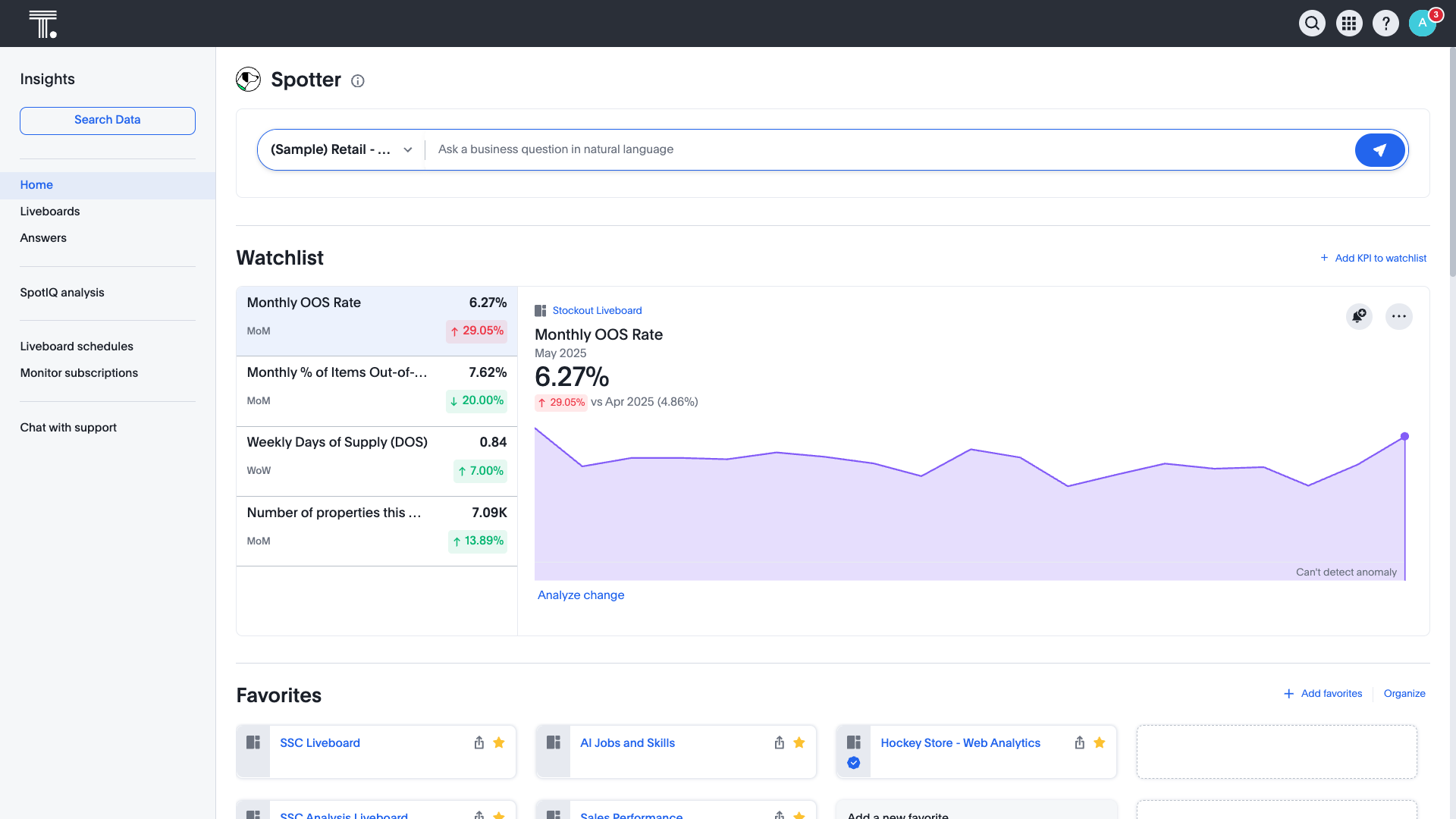
Task: Select the Liveboards sidebar item
Action: tap(50, 212)
